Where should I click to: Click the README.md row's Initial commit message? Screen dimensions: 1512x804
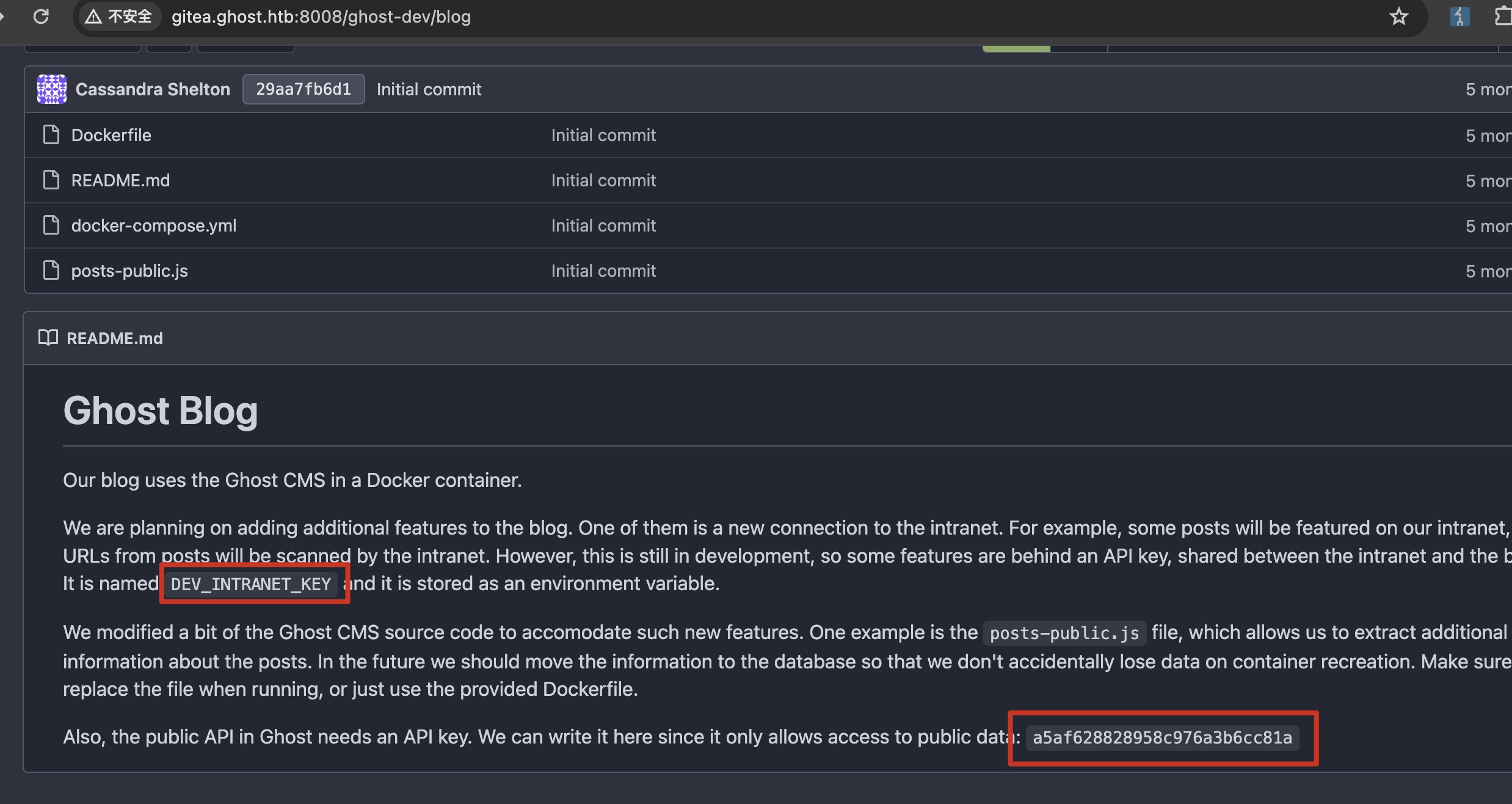[x=603, y=180]
